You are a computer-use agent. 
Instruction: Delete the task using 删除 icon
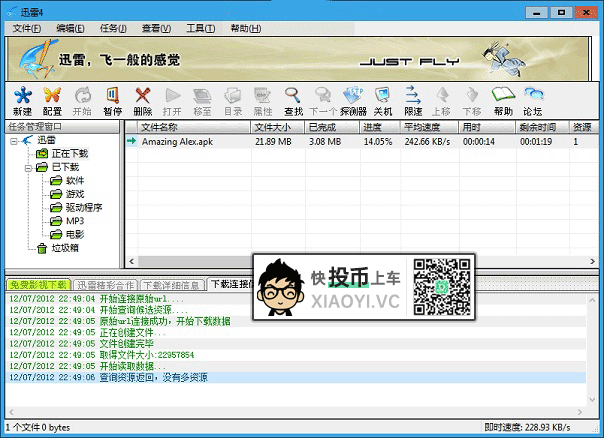[x=143, y=101]
